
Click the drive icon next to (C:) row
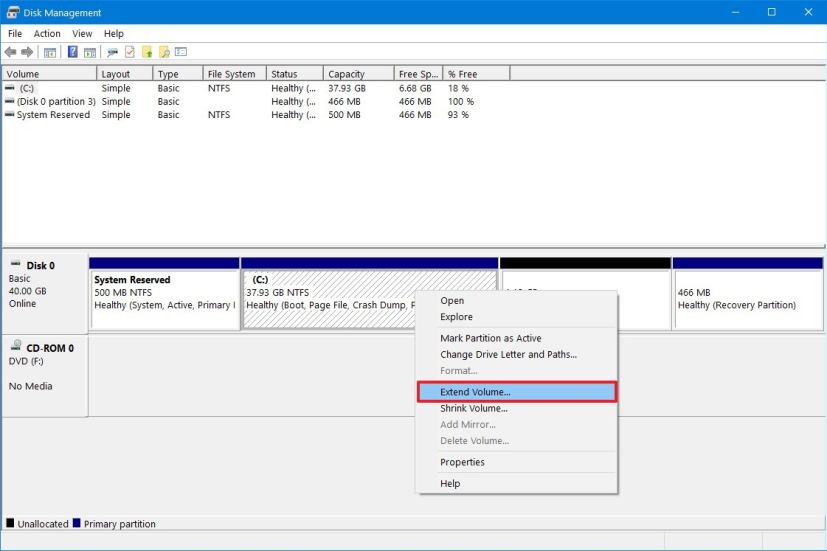10,88
